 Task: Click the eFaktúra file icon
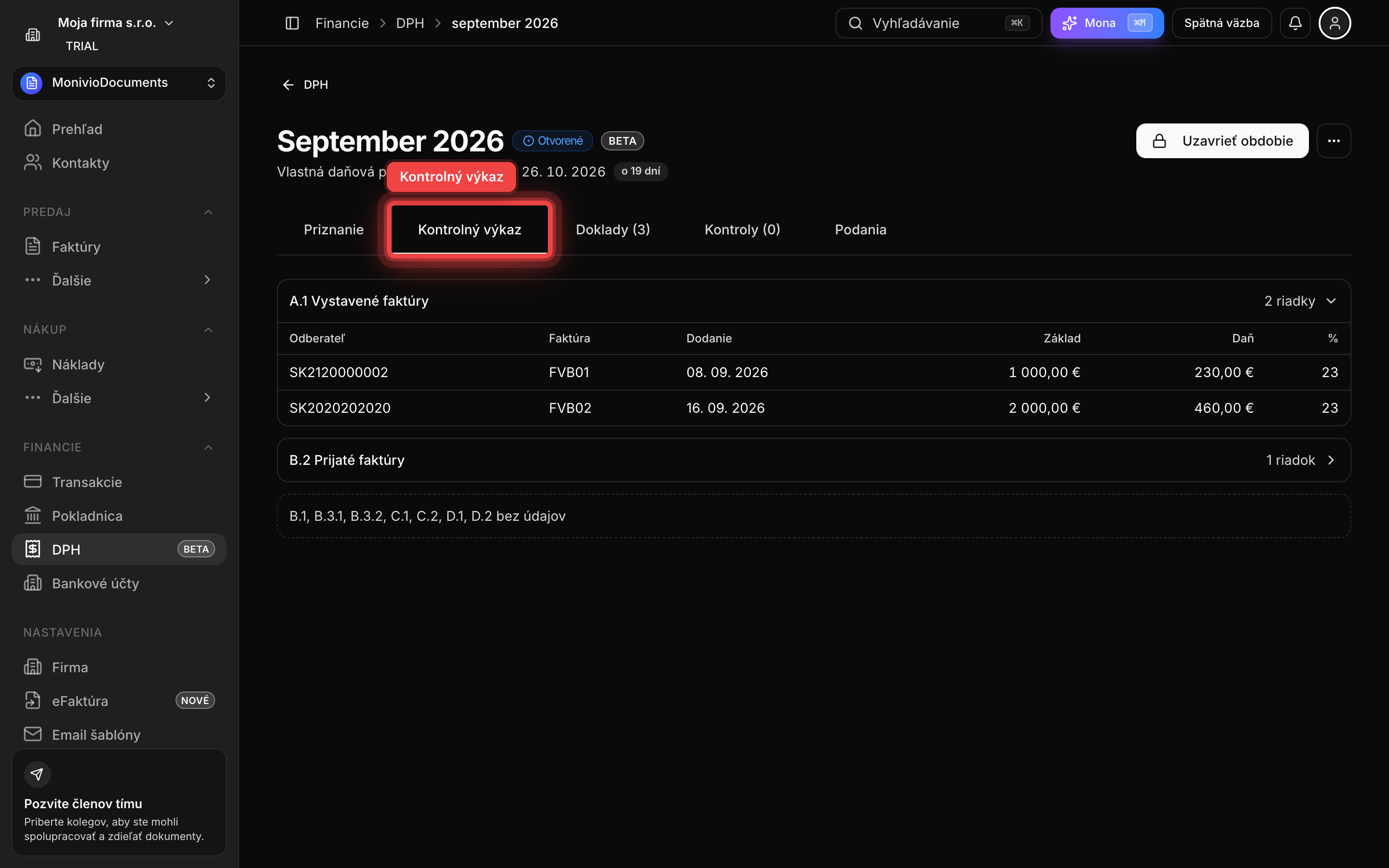[33, 700]
